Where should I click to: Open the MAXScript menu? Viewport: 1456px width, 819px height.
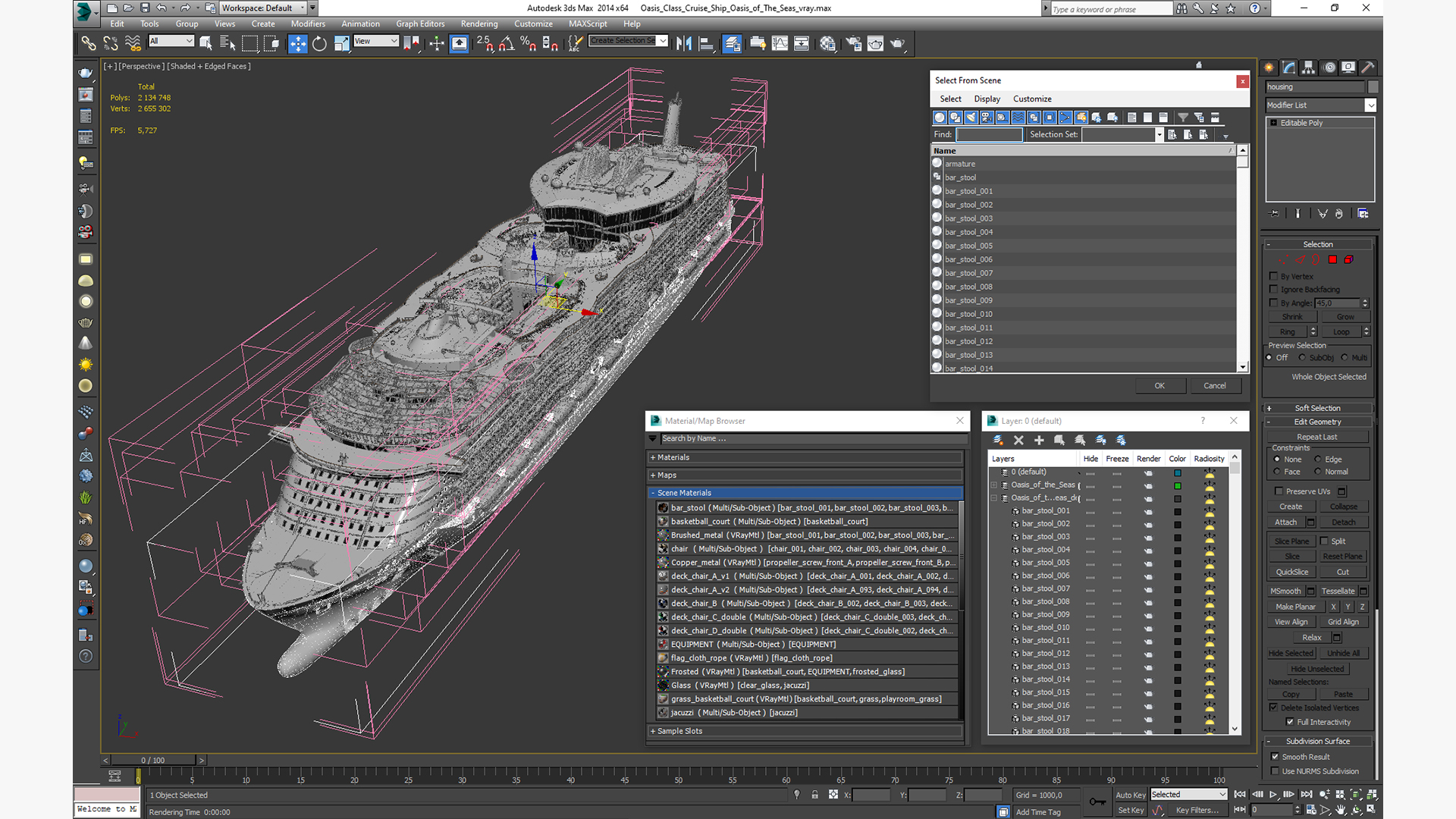point(588,24)
